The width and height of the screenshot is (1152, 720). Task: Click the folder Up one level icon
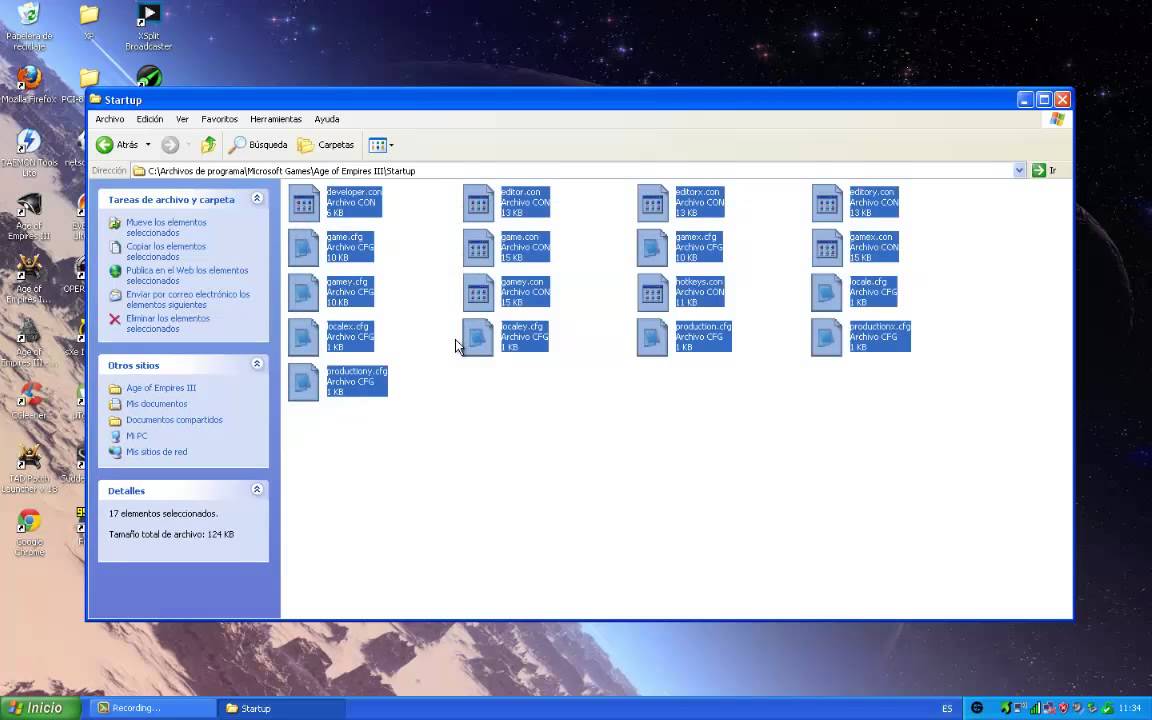click(209, 145)
